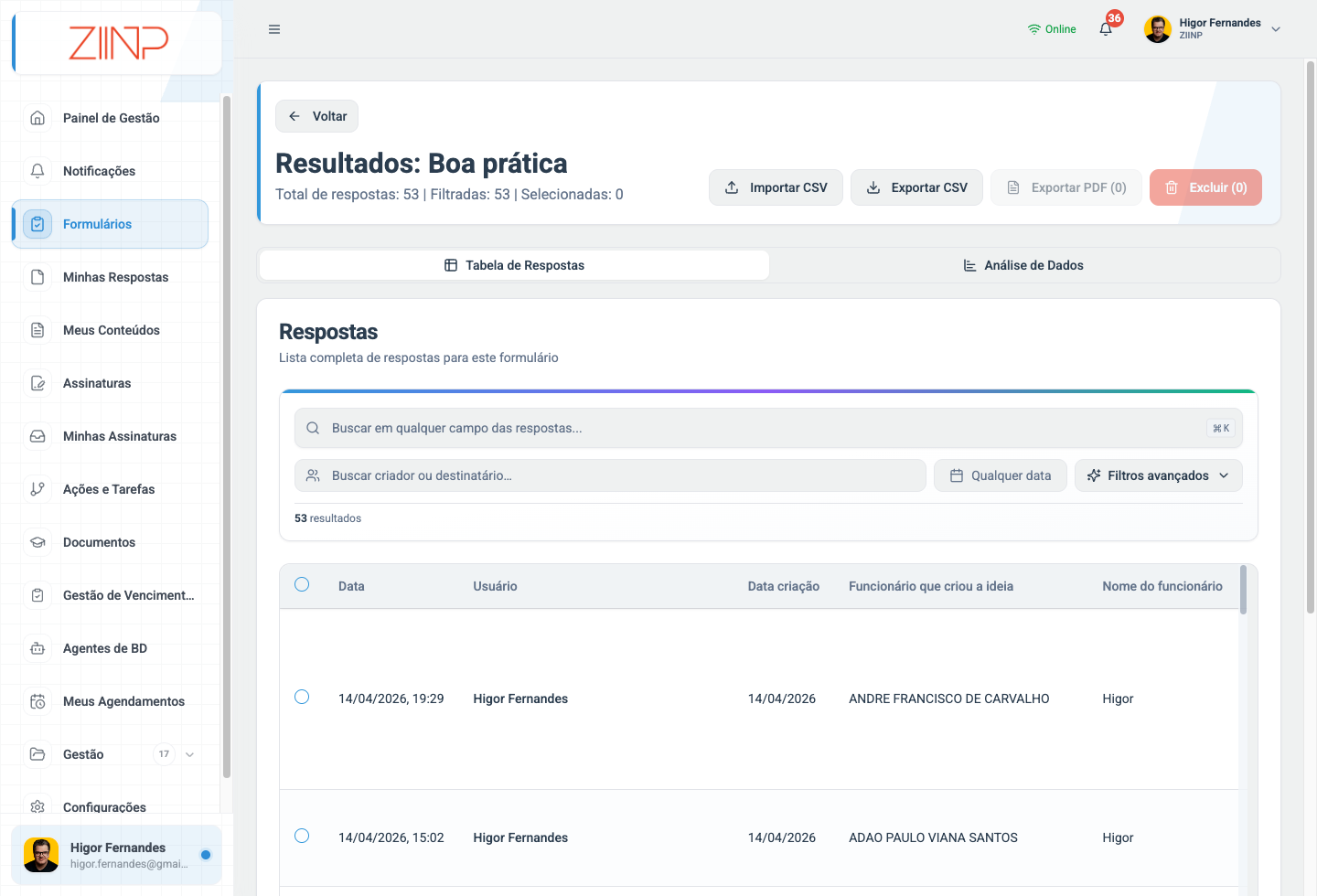Image resolution: width=1317 pixels, height=896 pixels.
Task: Click the search magnifier icon
Action: coord(313,428)
